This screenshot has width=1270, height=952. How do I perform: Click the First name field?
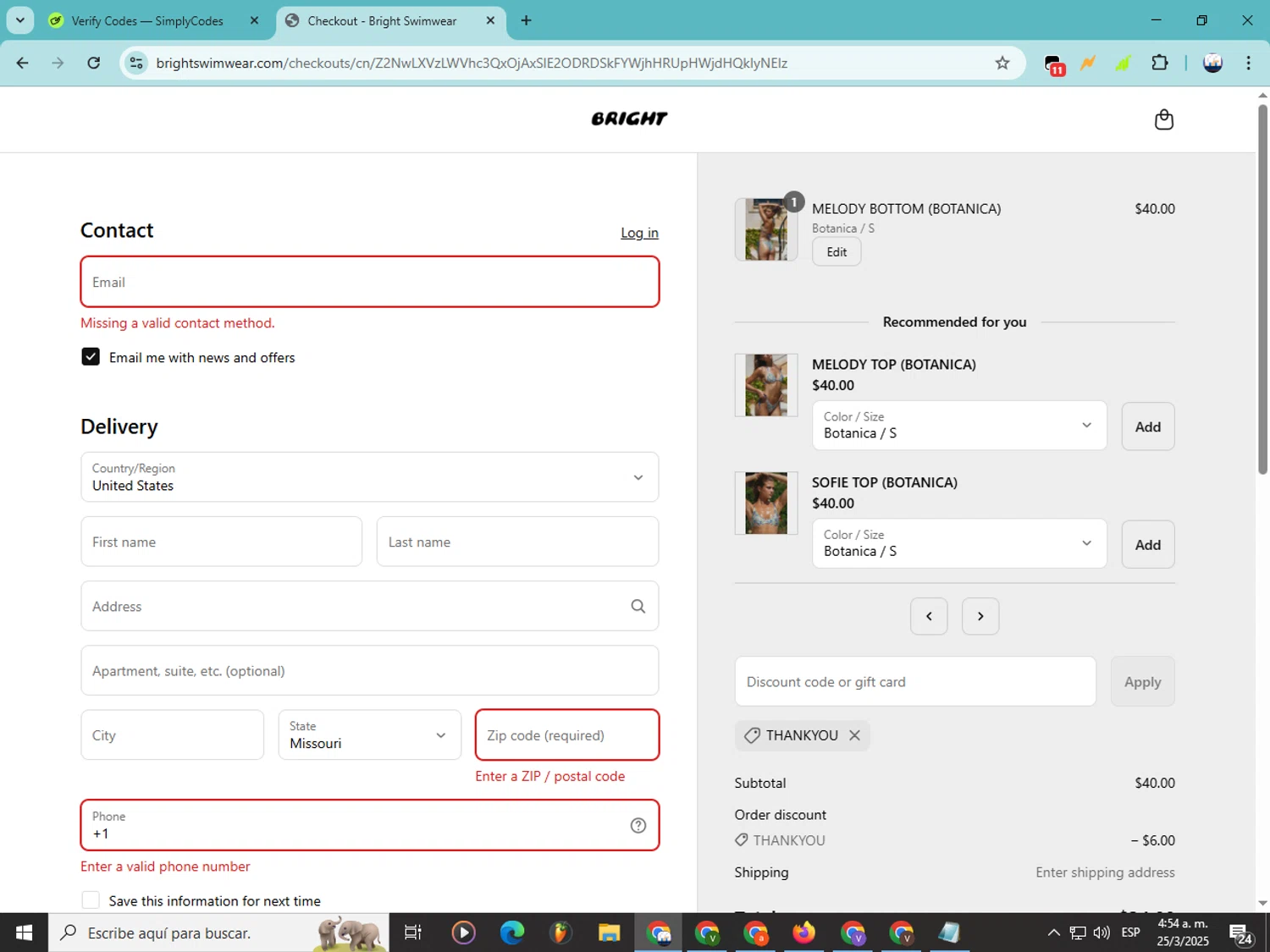click(x=222, y=542)
